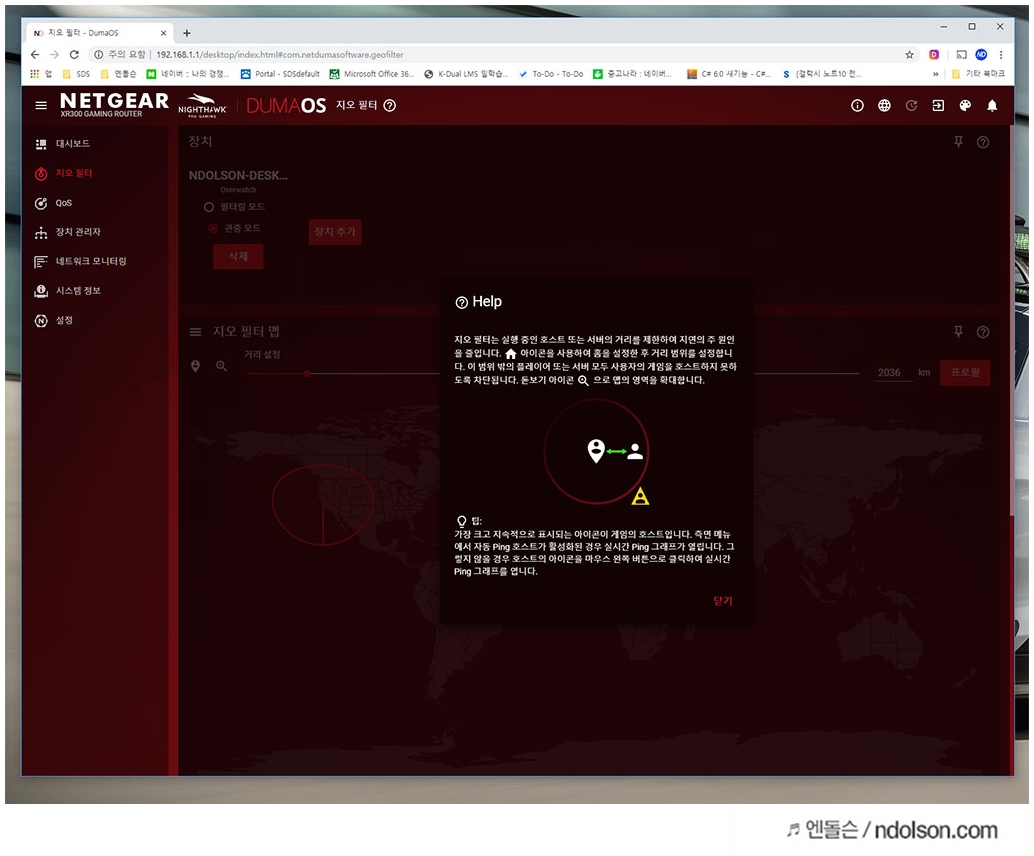Open the refresh clock icon in header
The image size is (1034, 856).
pyautogui.click(x=911, y=106)
